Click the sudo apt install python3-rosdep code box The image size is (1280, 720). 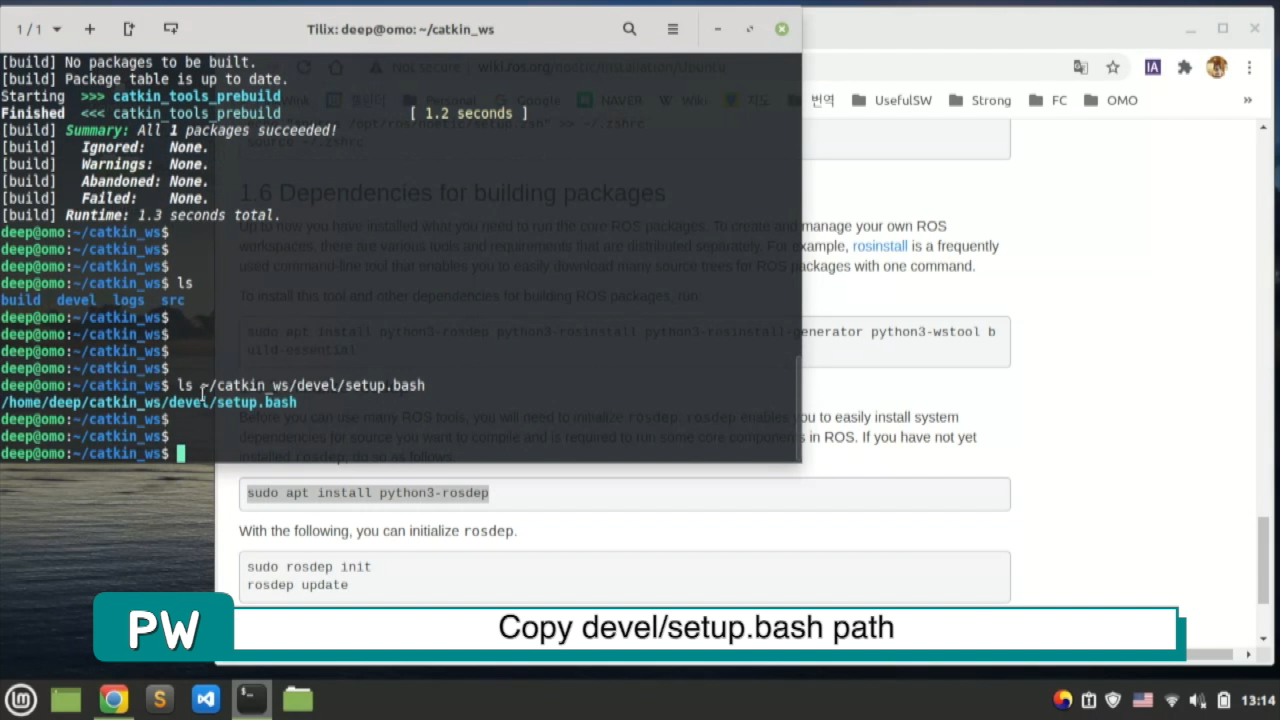[625, 493]
